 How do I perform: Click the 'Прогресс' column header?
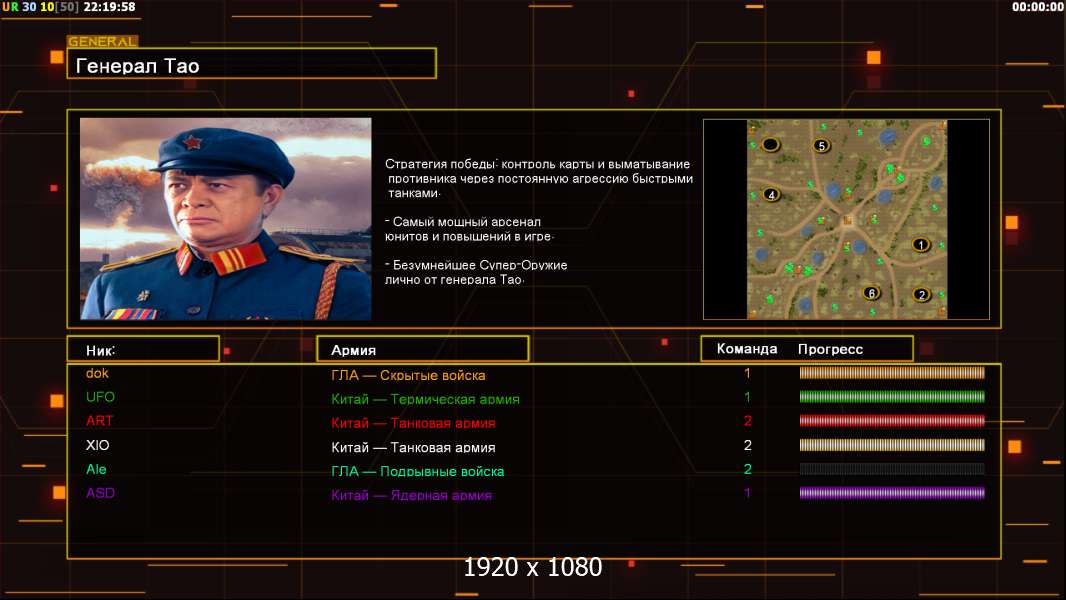830,349
